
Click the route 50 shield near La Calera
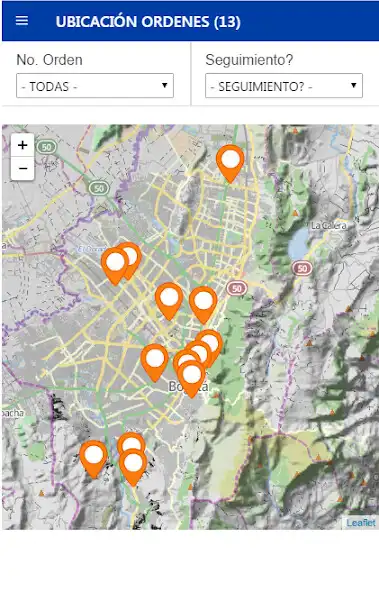[302, 268]
